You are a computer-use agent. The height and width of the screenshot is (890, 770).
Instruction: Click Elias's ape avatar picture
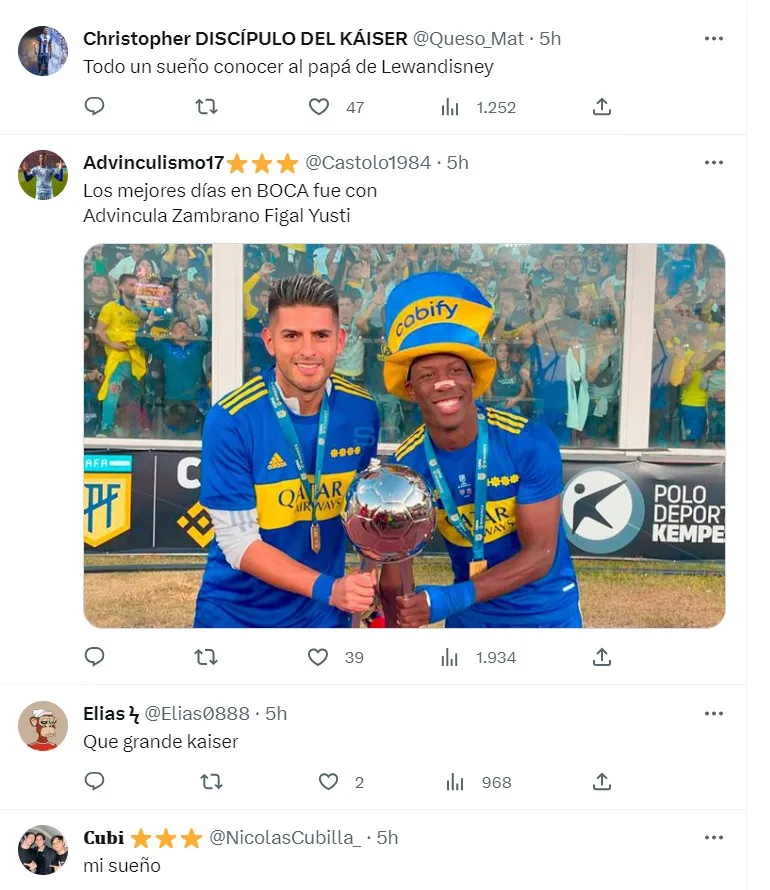(43, 725)
